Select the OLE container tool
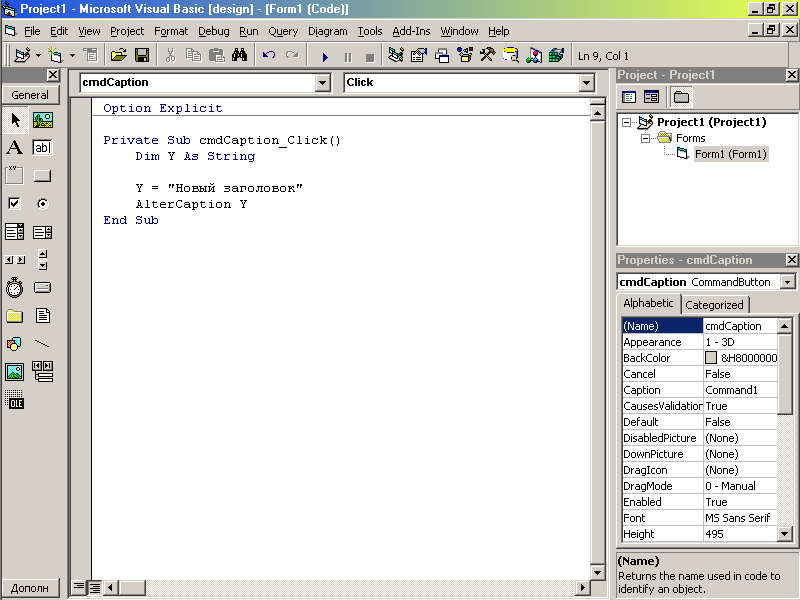Viewport: 800px width, 600px height. click(x=15, y=400)
